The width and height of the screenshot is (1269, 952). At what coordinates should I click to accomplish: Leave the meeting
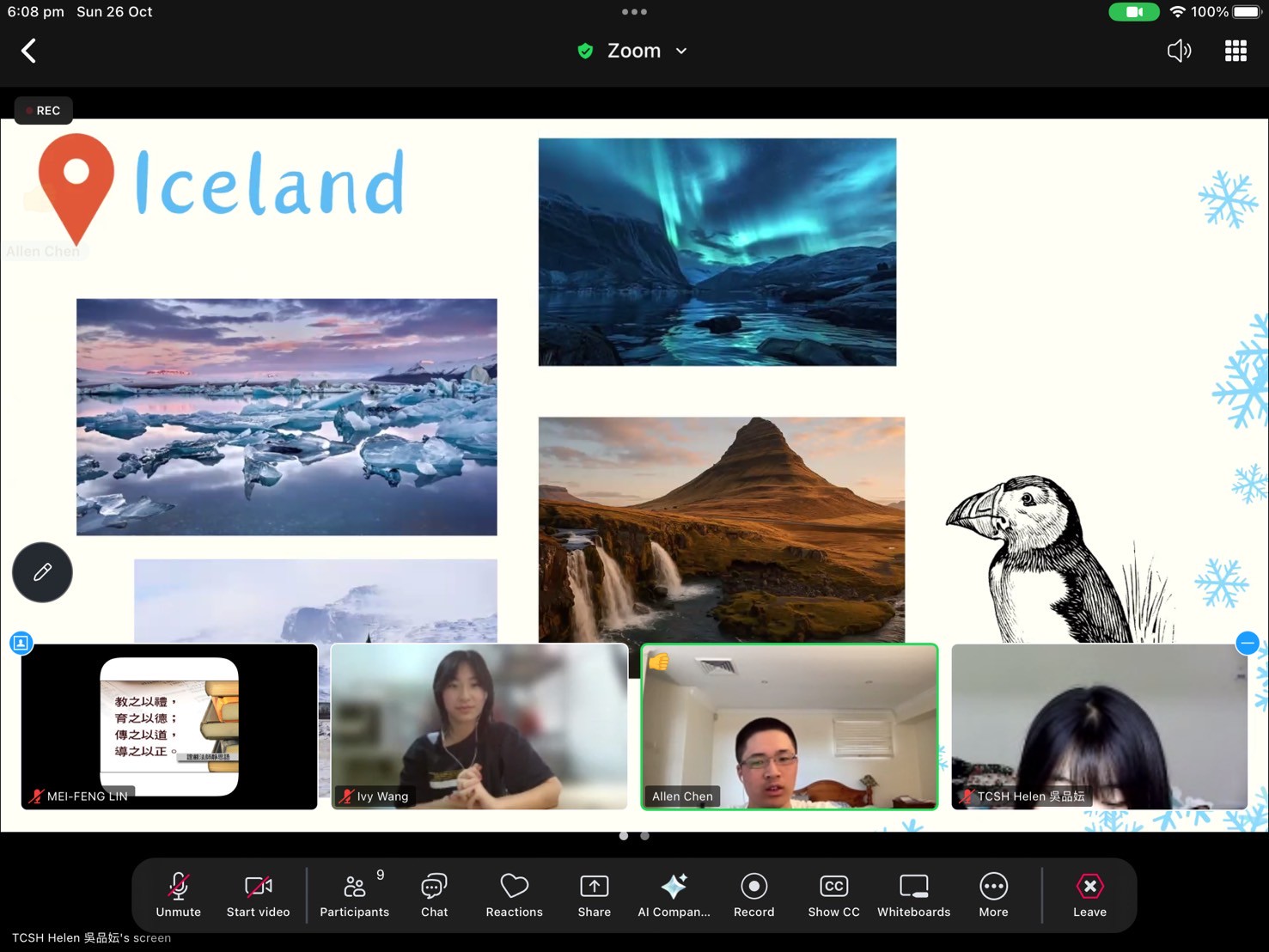1089,894
